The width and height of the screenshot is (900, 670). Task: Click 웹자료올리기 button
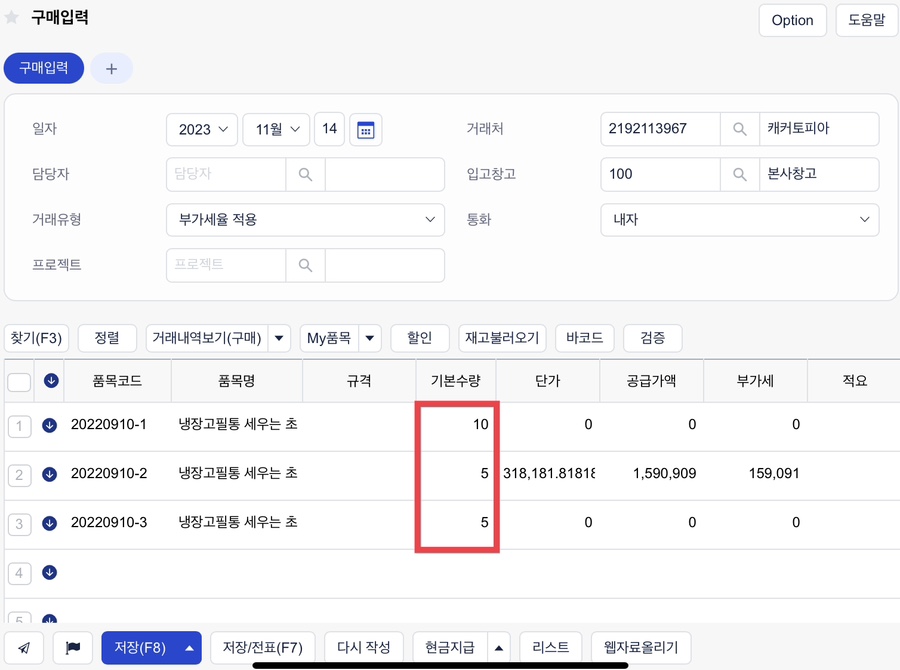(641, 648)
